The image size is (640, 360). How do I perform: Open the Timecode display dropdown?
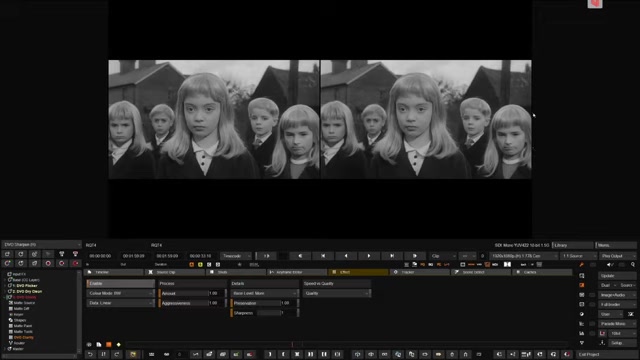click(236, 256)
